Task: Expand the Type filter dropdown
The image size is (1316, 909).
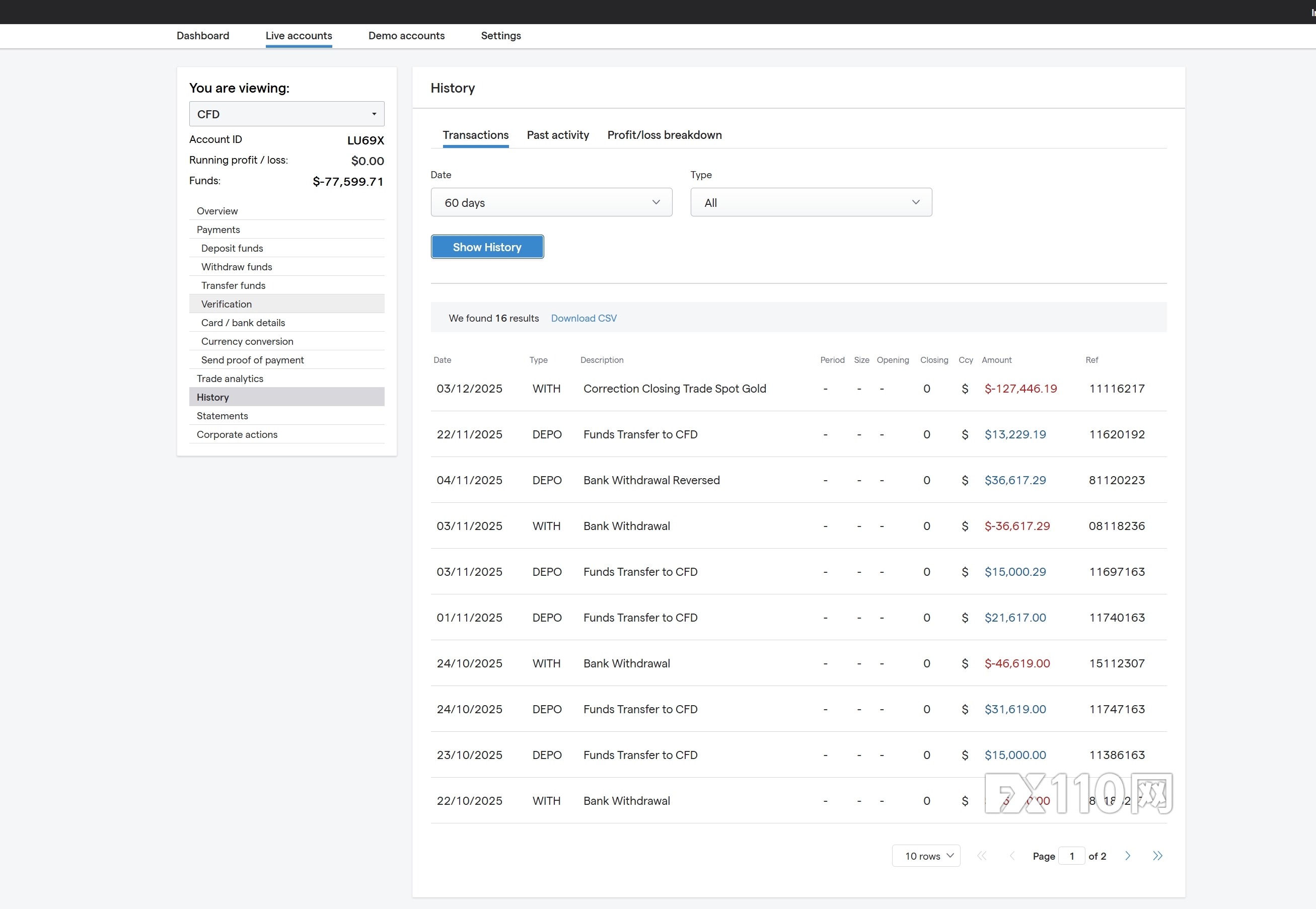Action: click(811, 202)
